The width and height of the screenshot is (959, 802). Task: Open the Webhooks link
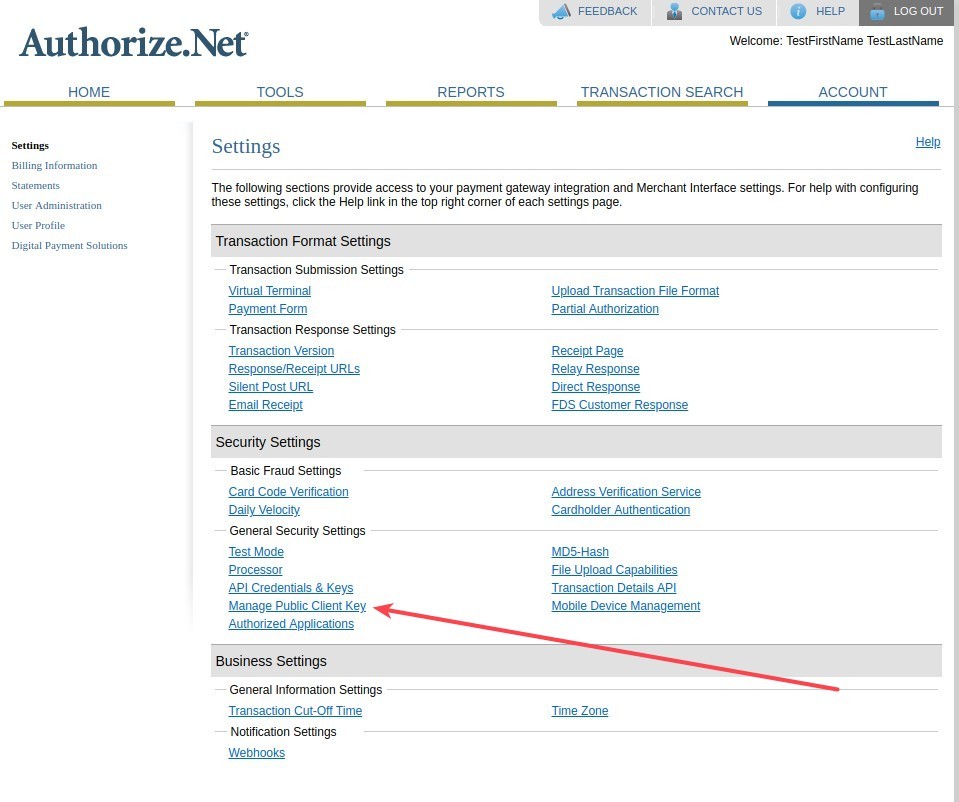coord(257,753)
